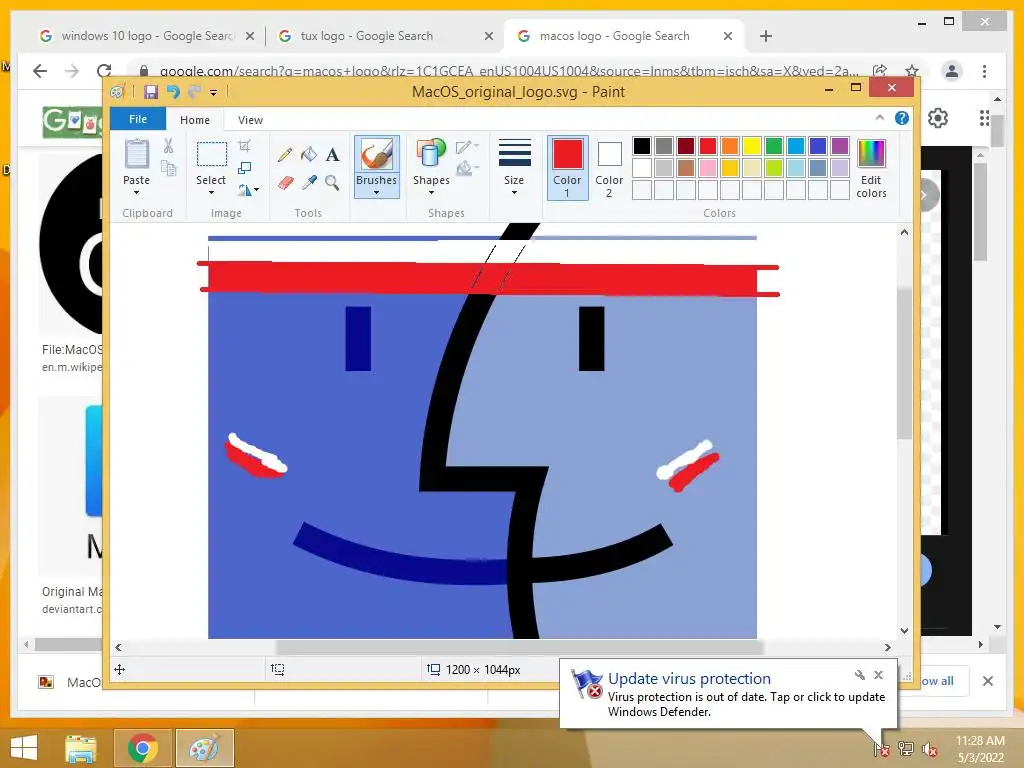Open Chrome profile avatar icon
This screenshot has width=1024, height=768.
952,71
